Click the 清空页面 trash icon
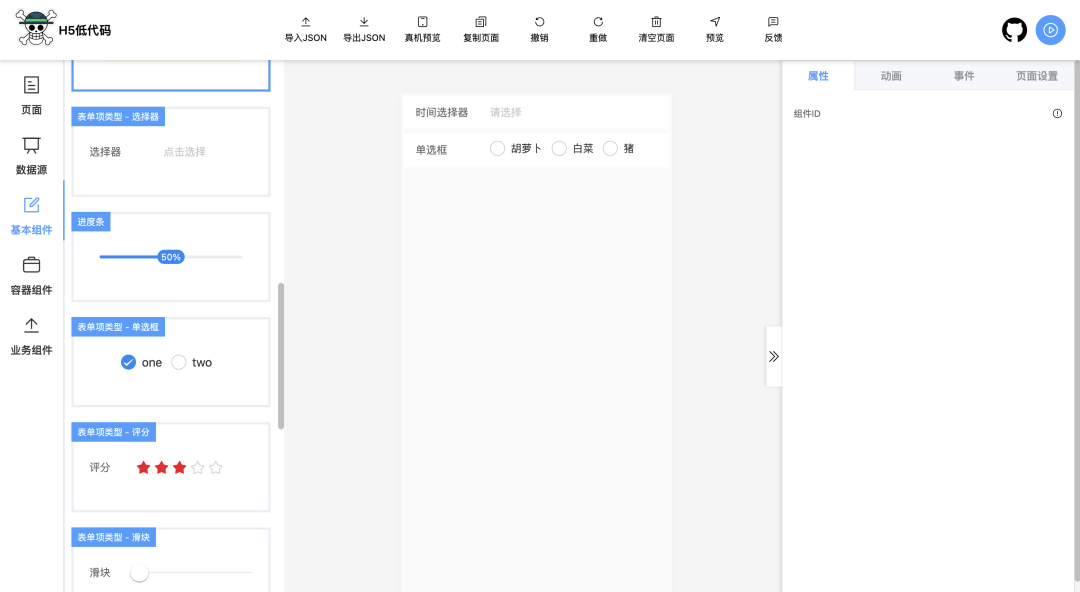Screen dimensions: 1080x592 [x=656, y=22]
